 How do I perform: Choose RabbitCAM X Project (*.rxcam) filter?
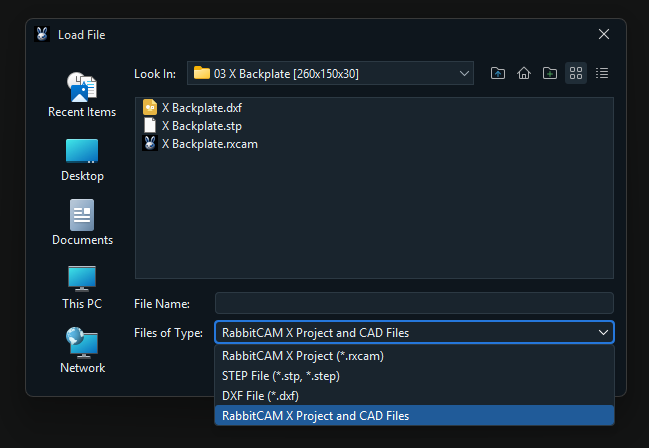pos(414,356)
